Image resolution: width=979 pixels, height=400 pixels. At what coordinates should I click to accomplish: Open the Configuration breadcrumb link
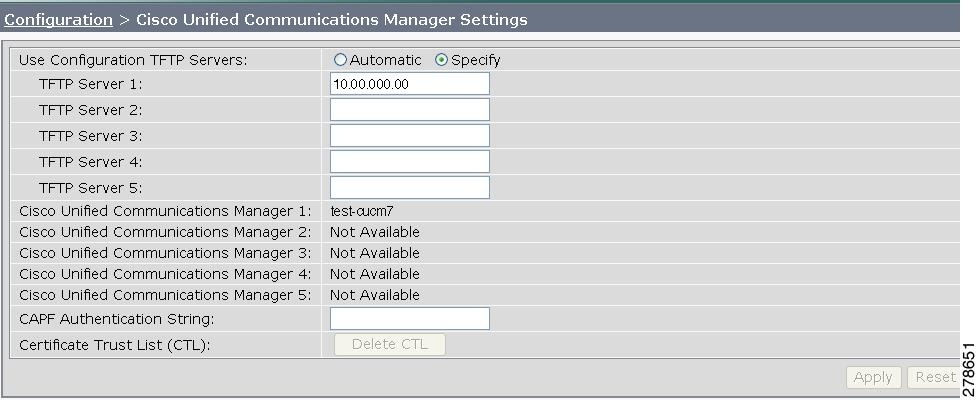[x=58, y=20]
